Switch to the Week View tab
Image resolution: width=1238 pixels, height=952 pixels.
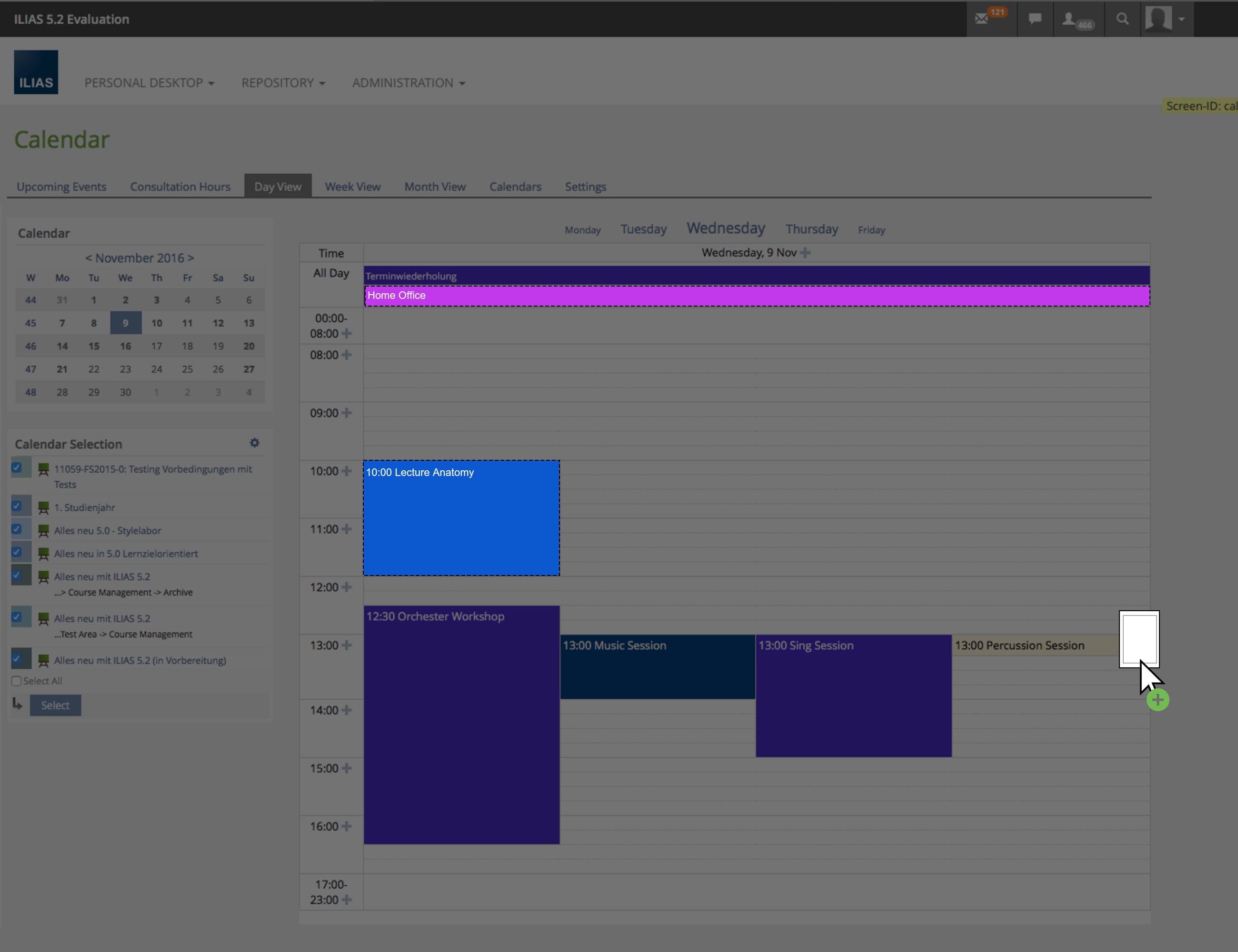click(x=352, y=187)
